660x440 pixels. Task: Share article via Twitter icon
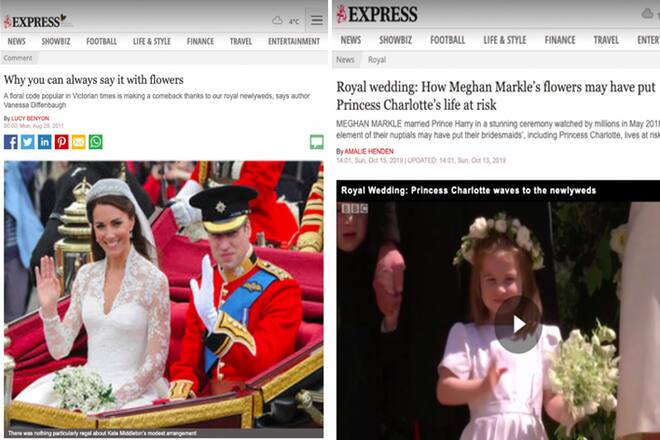[28, 142]
